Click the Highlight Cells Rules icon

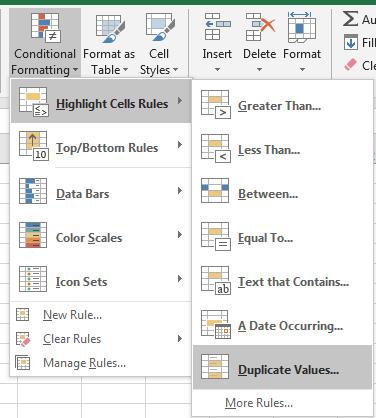(34, 102)
